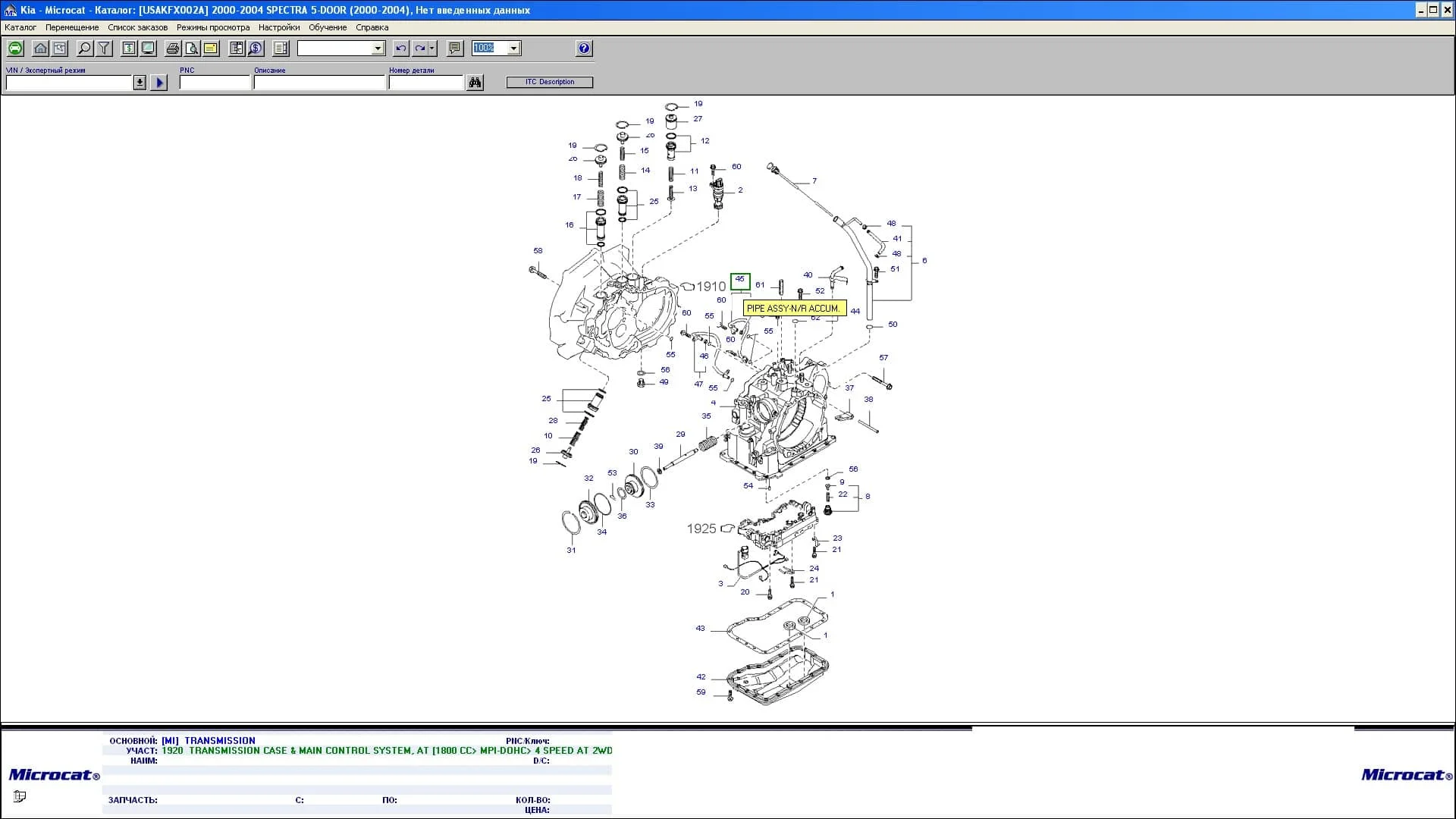Screen dimensions: 1456x819
Task: Select callout 57 bolt in diagram
Action: click(x=883, y=358)
